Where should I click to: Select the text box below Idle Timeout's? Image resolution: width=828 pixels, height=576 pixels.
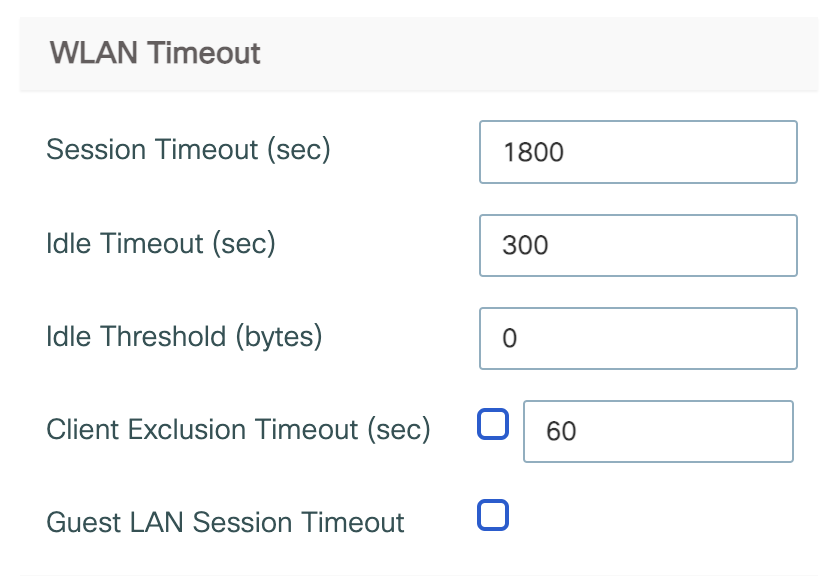click(x=638, y=338)
